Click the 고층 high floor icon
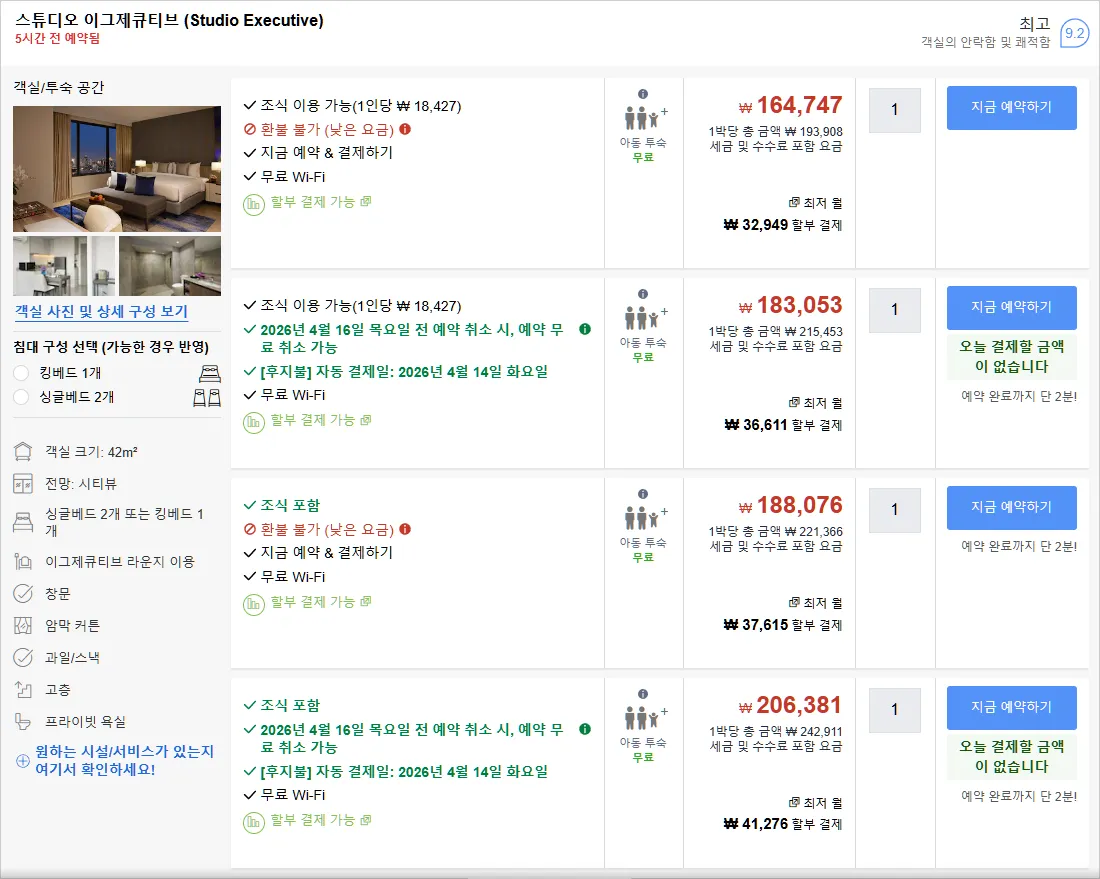The image size is (1100, 879). tap(23, 690)
